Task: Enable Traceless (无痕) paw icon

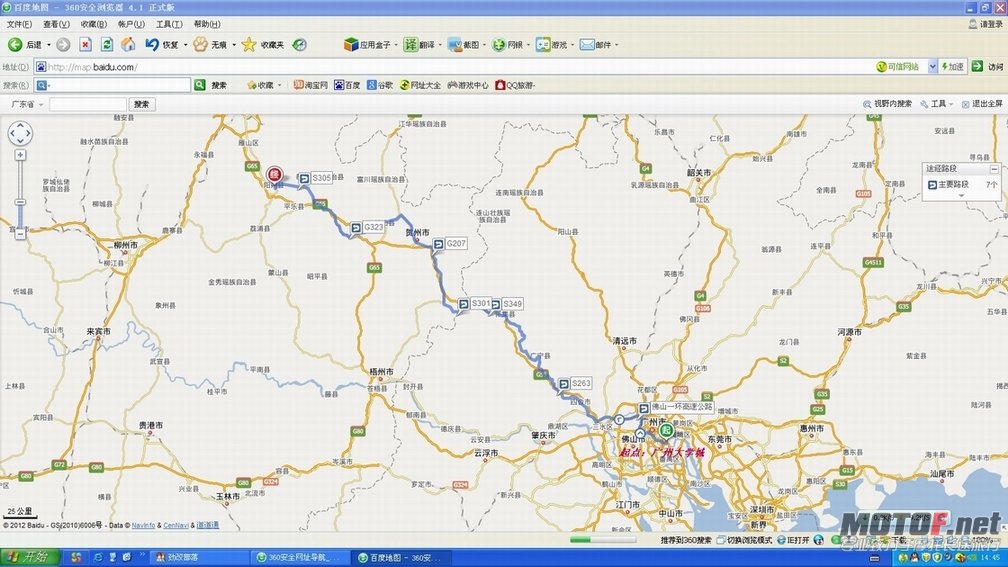Action: 201,44
